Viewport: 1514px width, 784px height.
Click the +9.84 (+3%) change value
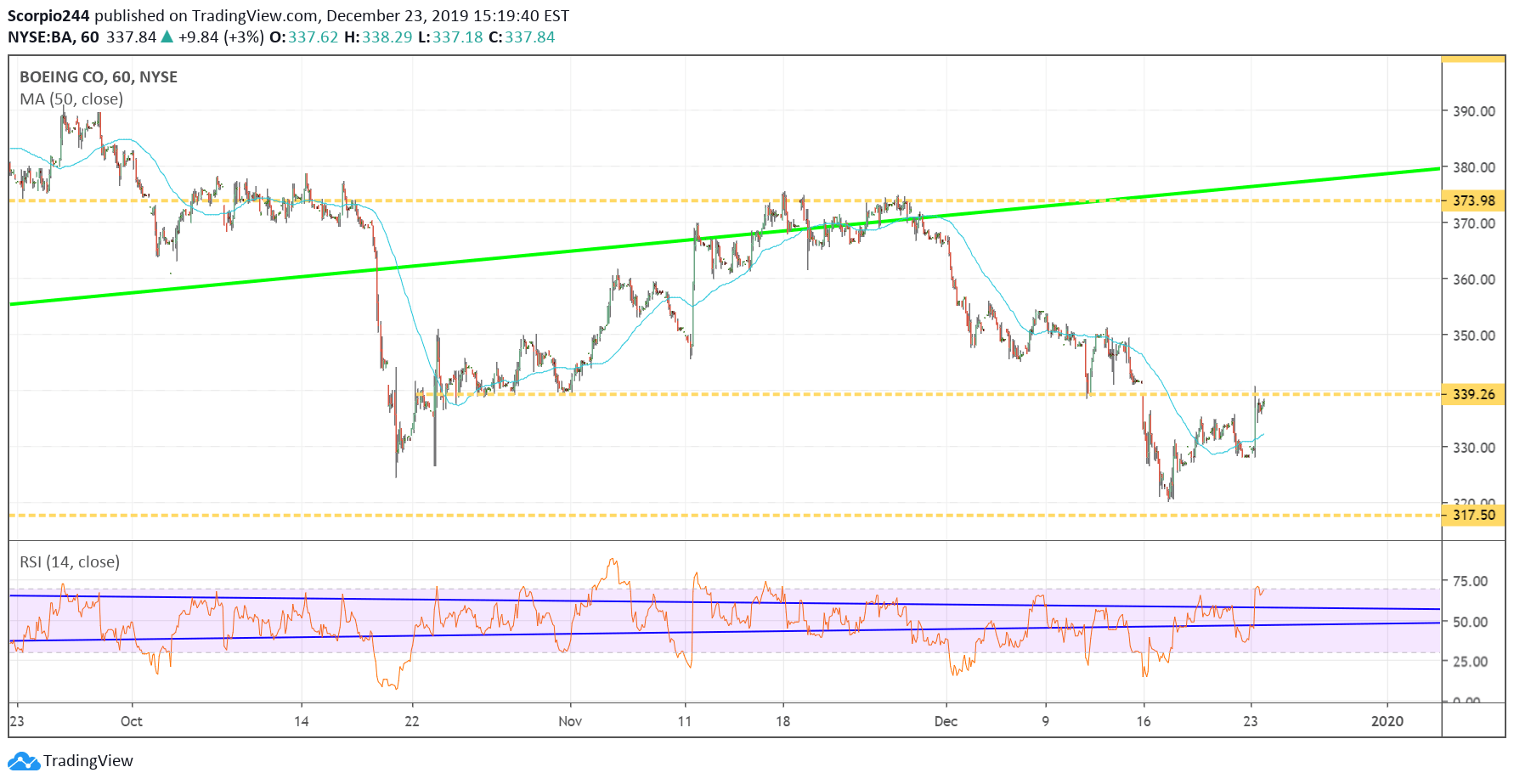[221, 37]
